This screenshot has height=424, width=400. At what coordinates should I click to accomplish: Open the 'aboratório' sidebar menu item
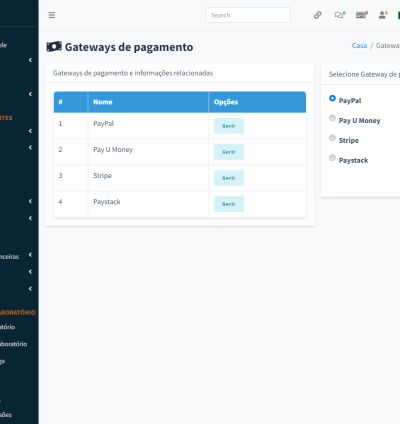pyautogui.click(x=13, y=344)
